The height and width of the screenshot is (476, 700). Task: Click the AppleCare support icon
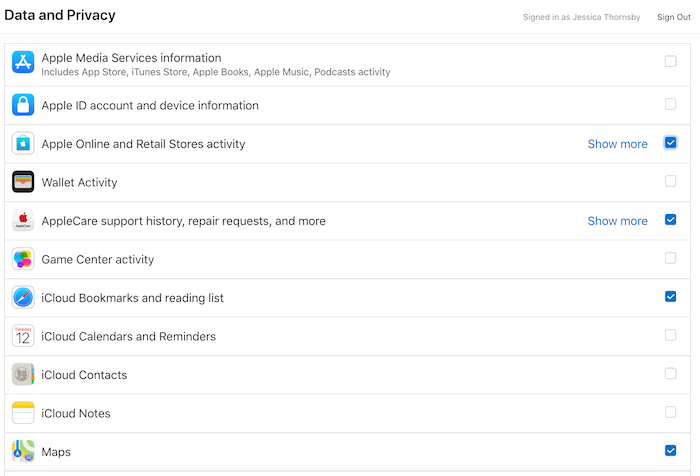(x=23, y=221)
